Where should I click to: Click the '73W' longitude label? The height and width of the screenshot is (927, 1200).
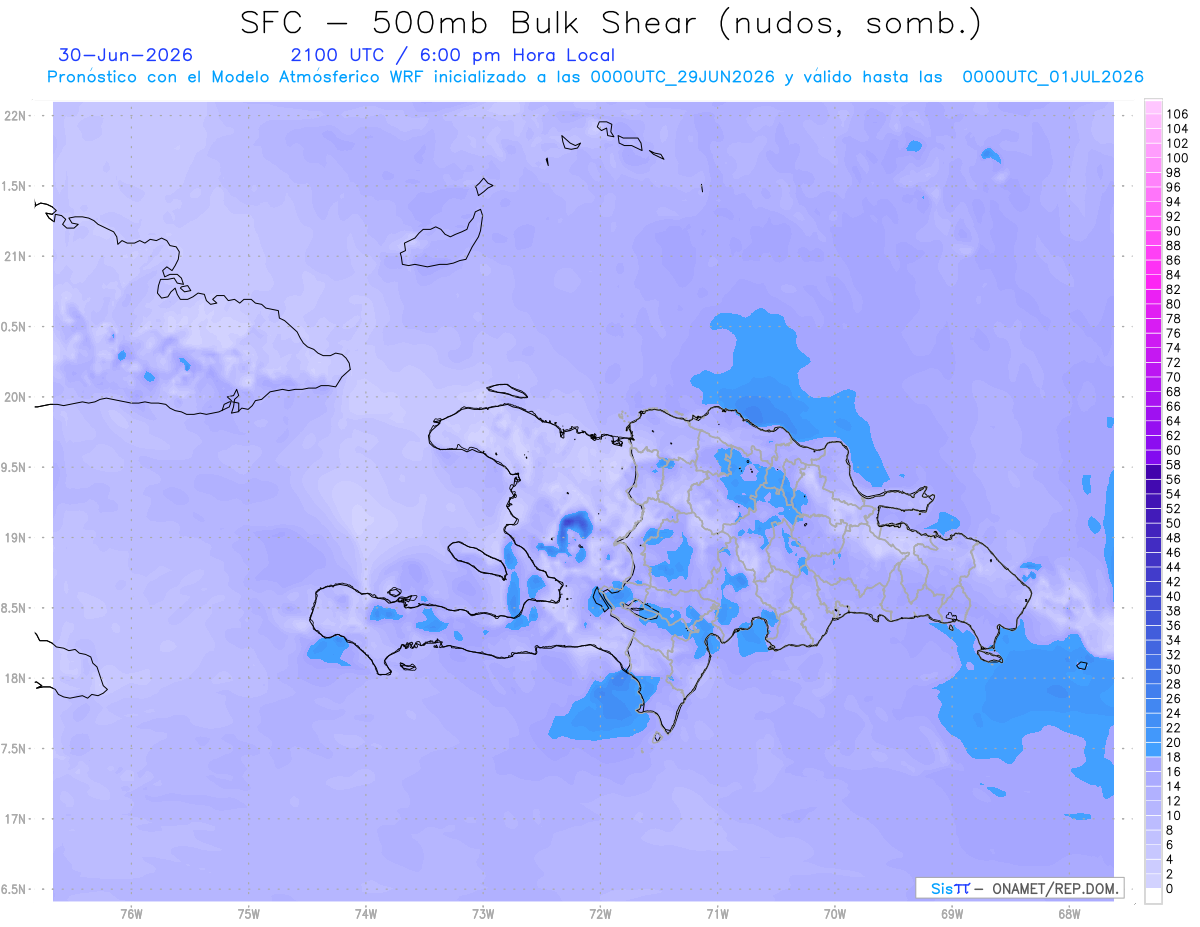[483, 913]
